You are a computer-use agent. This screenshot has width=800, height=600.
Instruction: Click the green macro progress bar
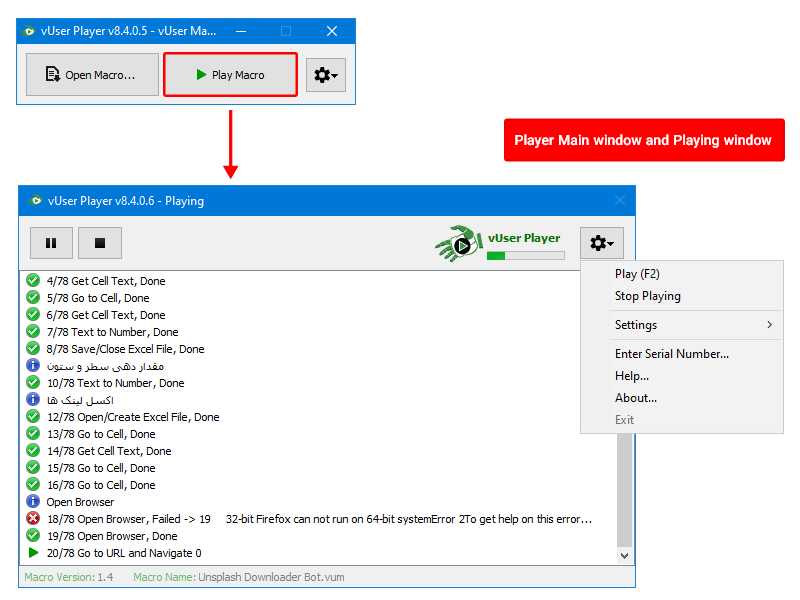click(526, 256)
